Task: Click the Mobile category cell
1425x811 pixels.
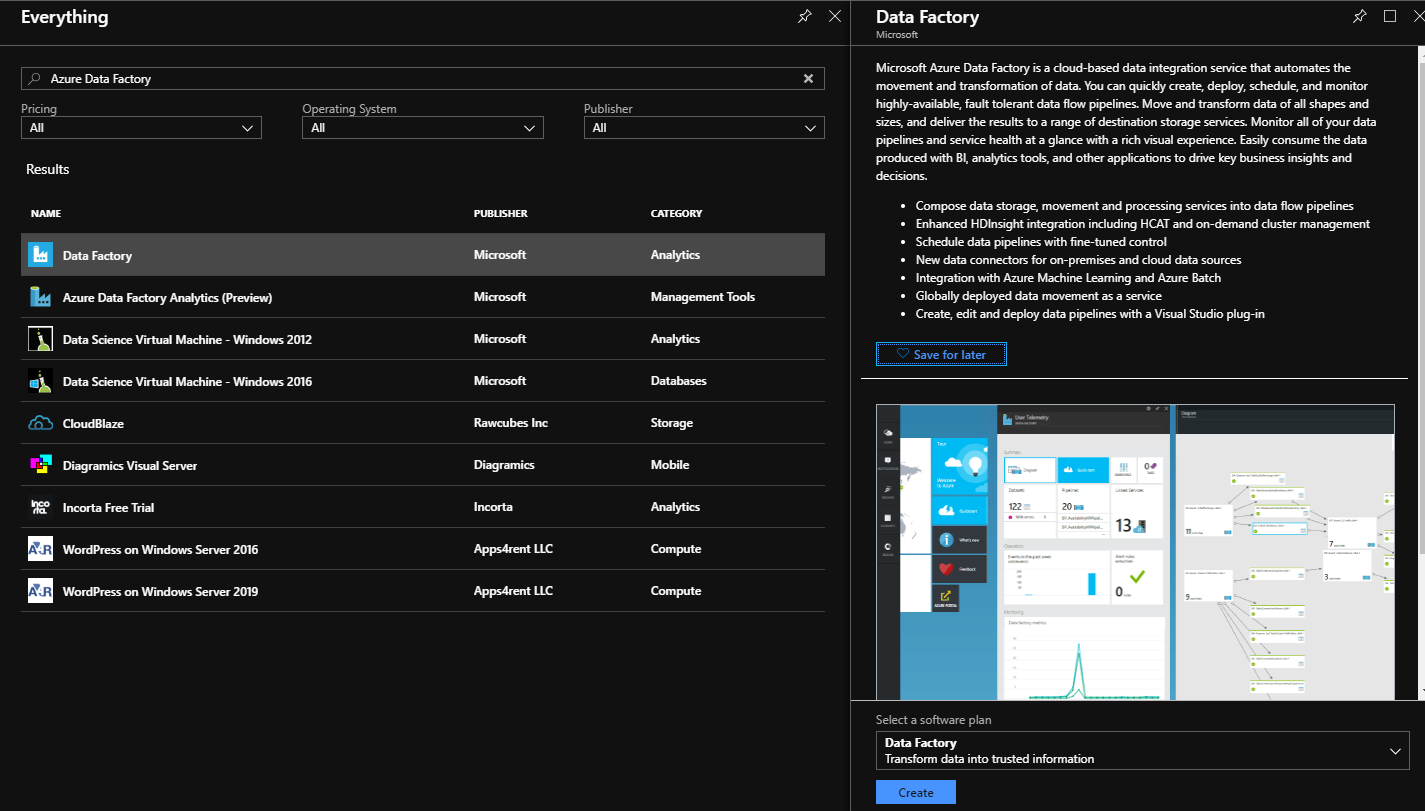Action: click(670, 465)
